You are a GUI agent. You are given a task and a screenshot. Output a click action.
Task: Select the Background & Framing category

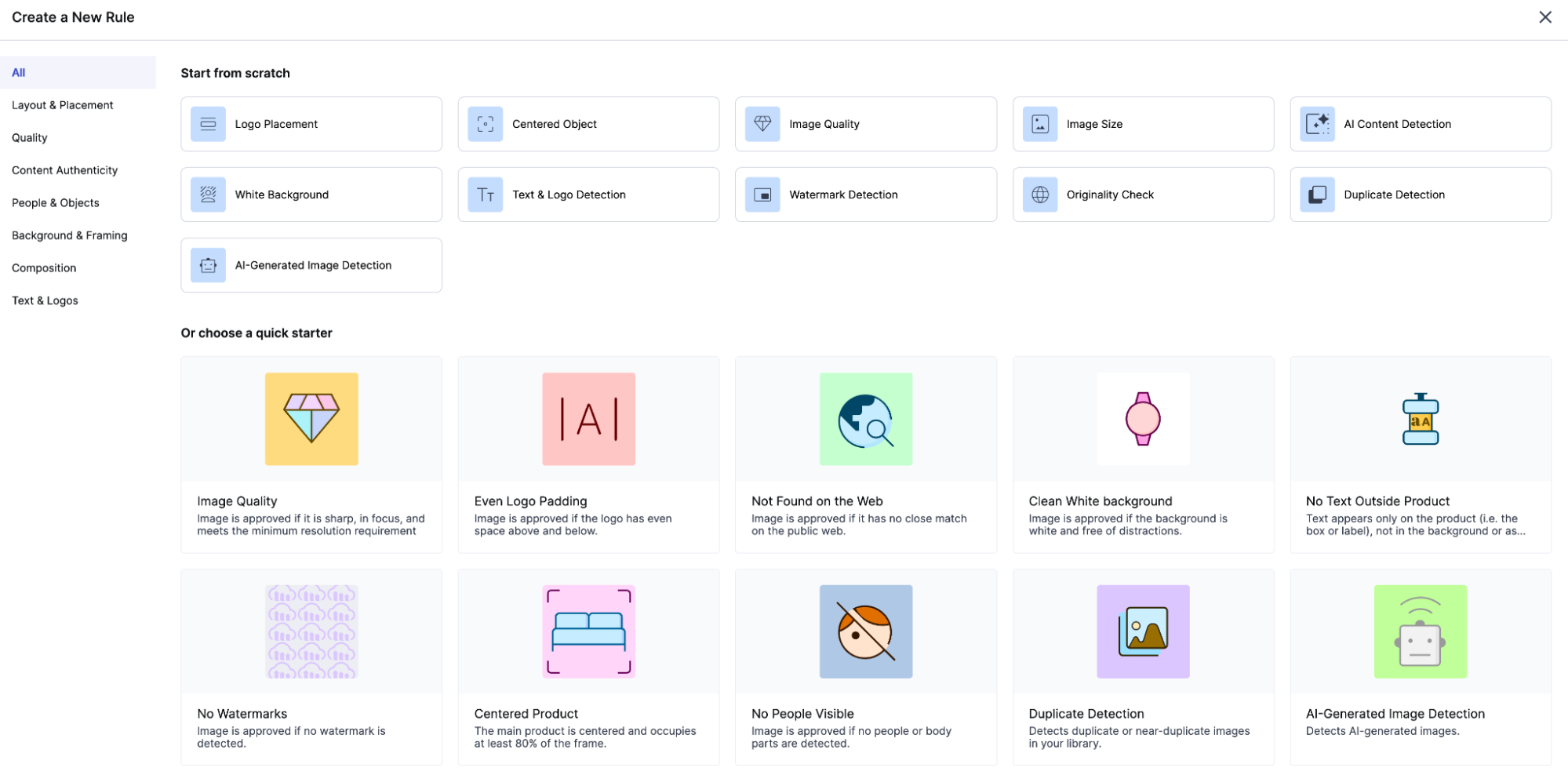[69, 235]
